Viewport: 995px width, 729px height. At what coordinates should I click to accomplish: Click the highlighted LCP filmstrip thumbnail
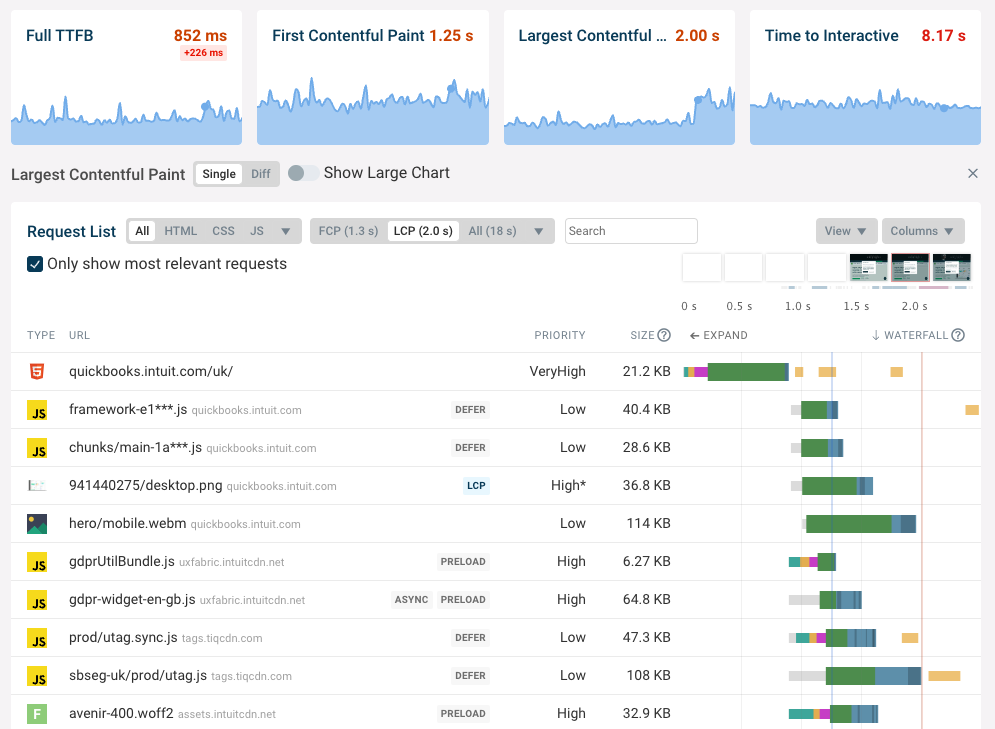[x=911, y=267]
